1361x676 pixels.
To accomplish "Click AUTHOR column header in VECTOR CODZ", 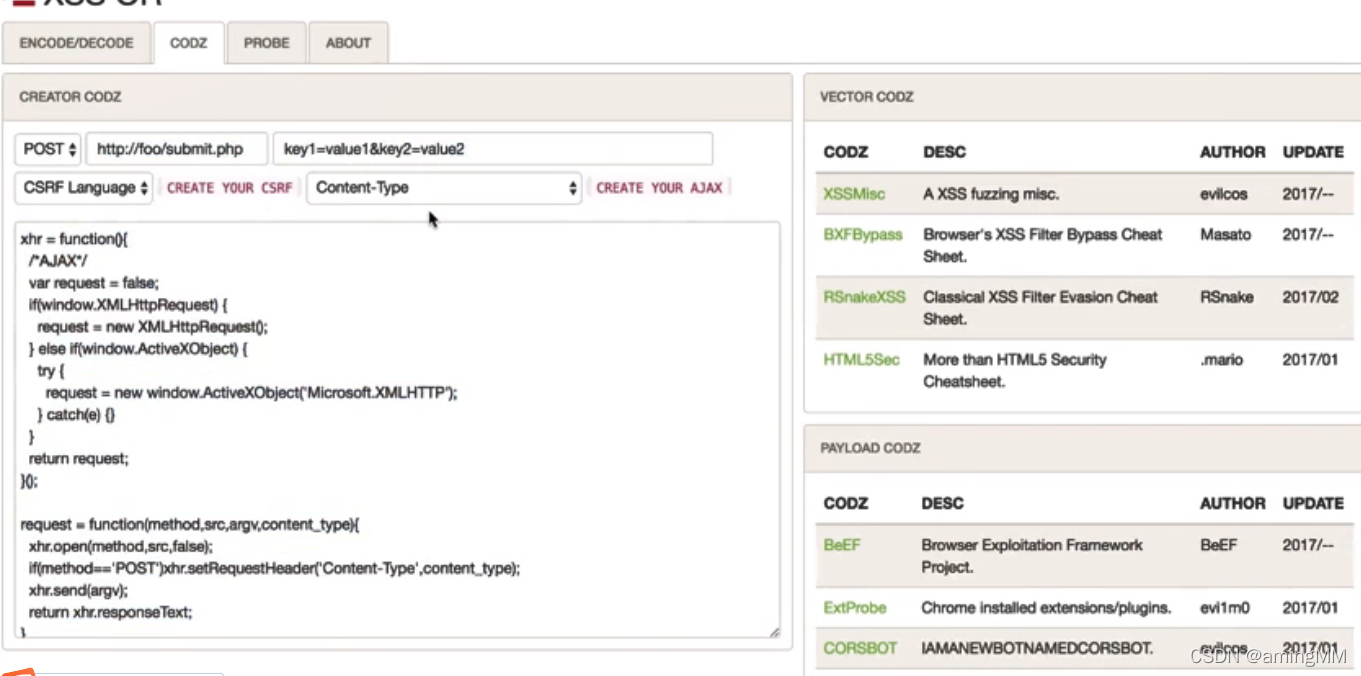I will coord(1232,152).
